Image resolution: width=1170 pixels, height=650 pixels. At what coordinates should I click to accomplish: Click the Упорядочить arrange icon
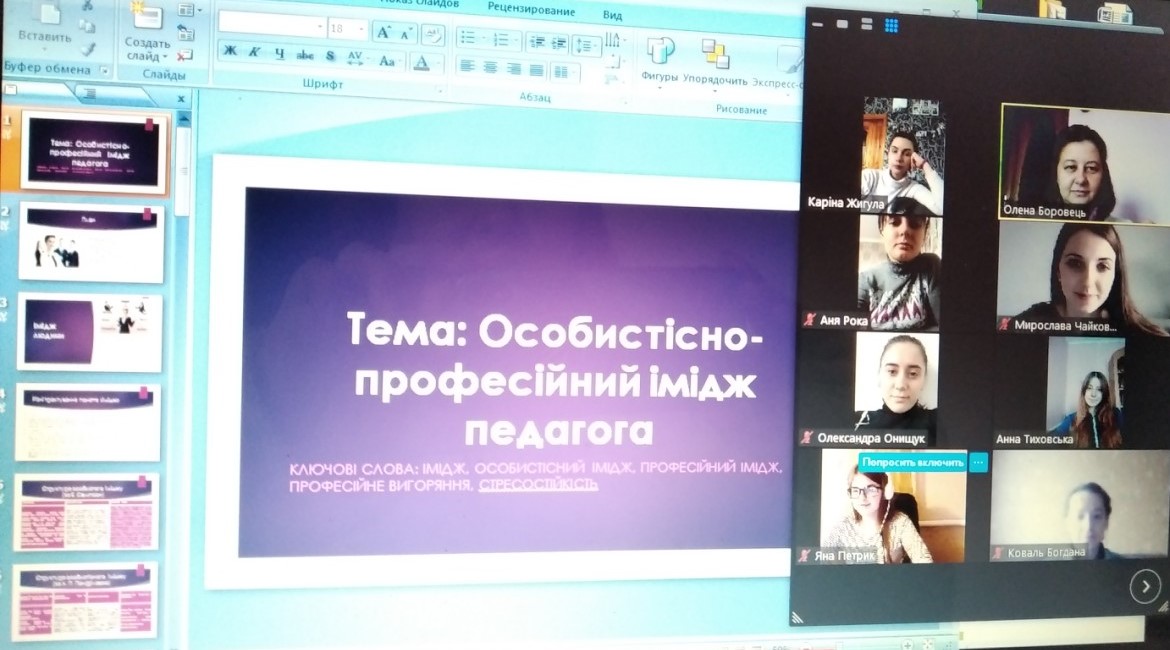pyautogui.click(x=715, y=54)
